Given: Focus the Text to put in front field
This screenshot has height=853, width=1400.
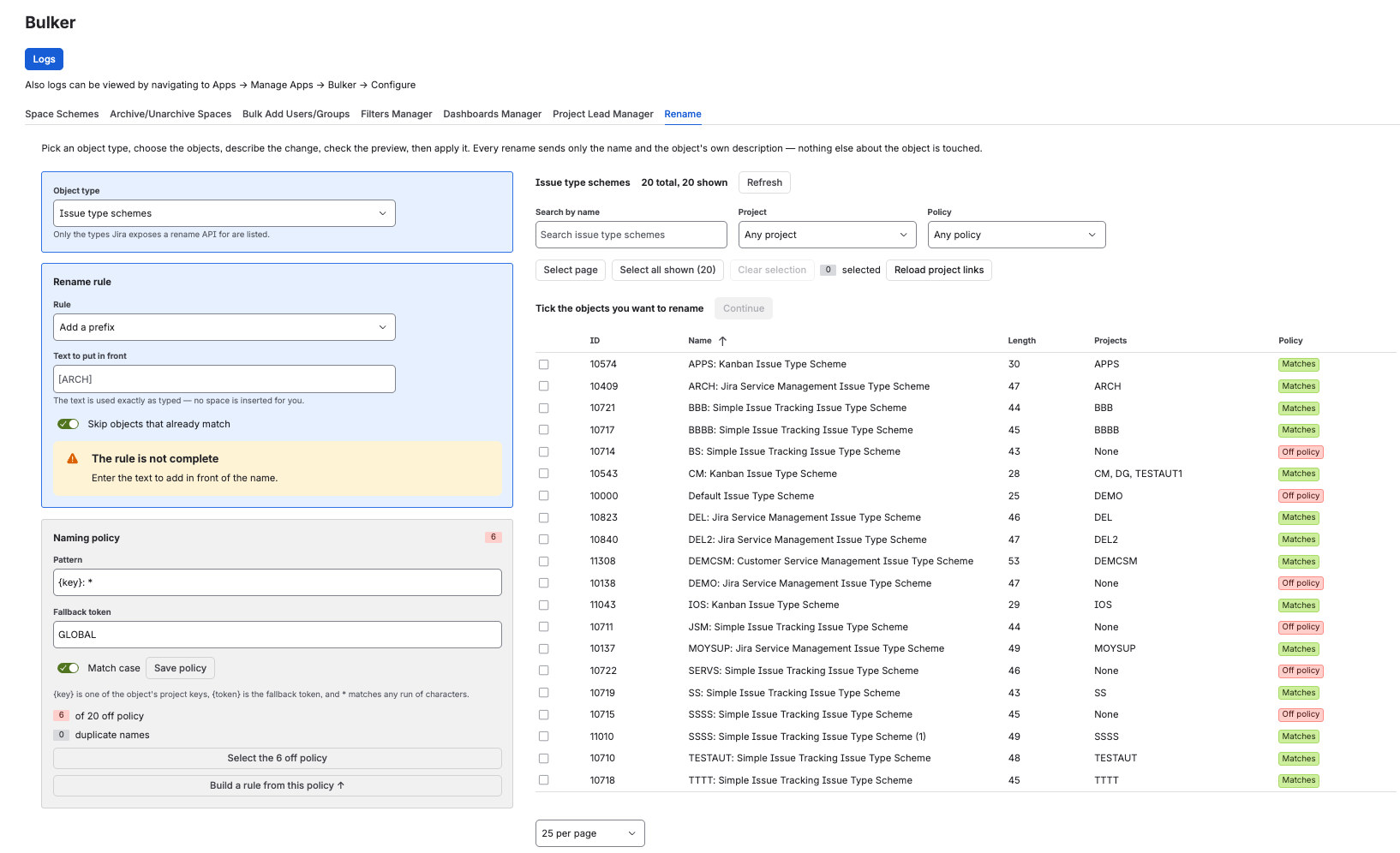Looking at the screenshot, I should click(x=224, y=379).
